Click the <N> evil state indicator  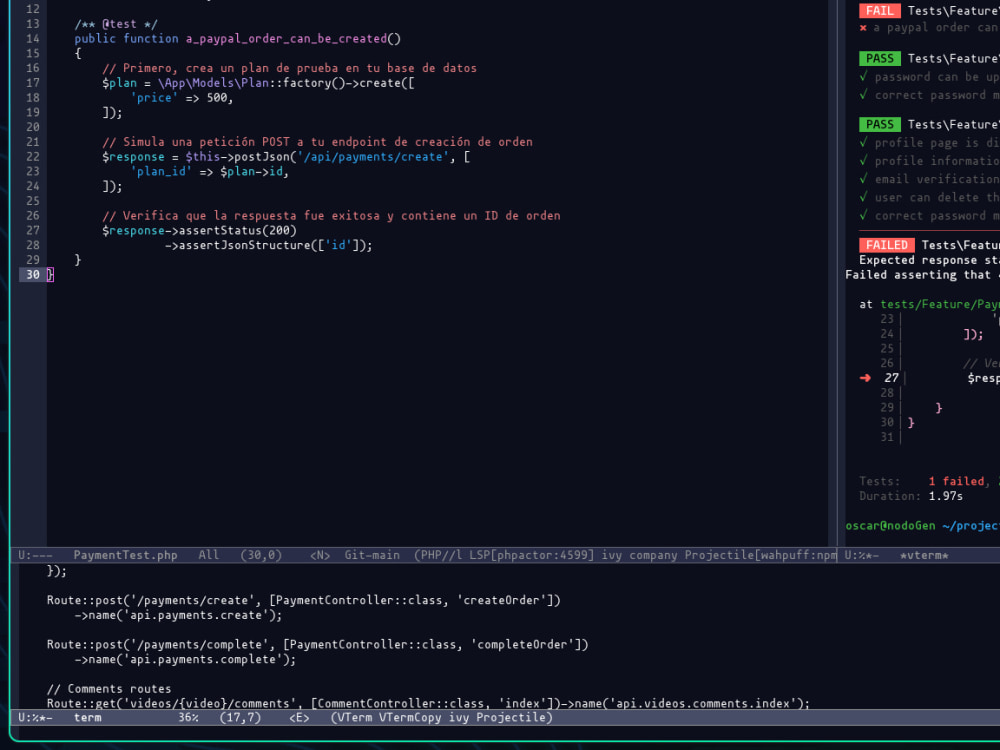[x=320, y=555]
